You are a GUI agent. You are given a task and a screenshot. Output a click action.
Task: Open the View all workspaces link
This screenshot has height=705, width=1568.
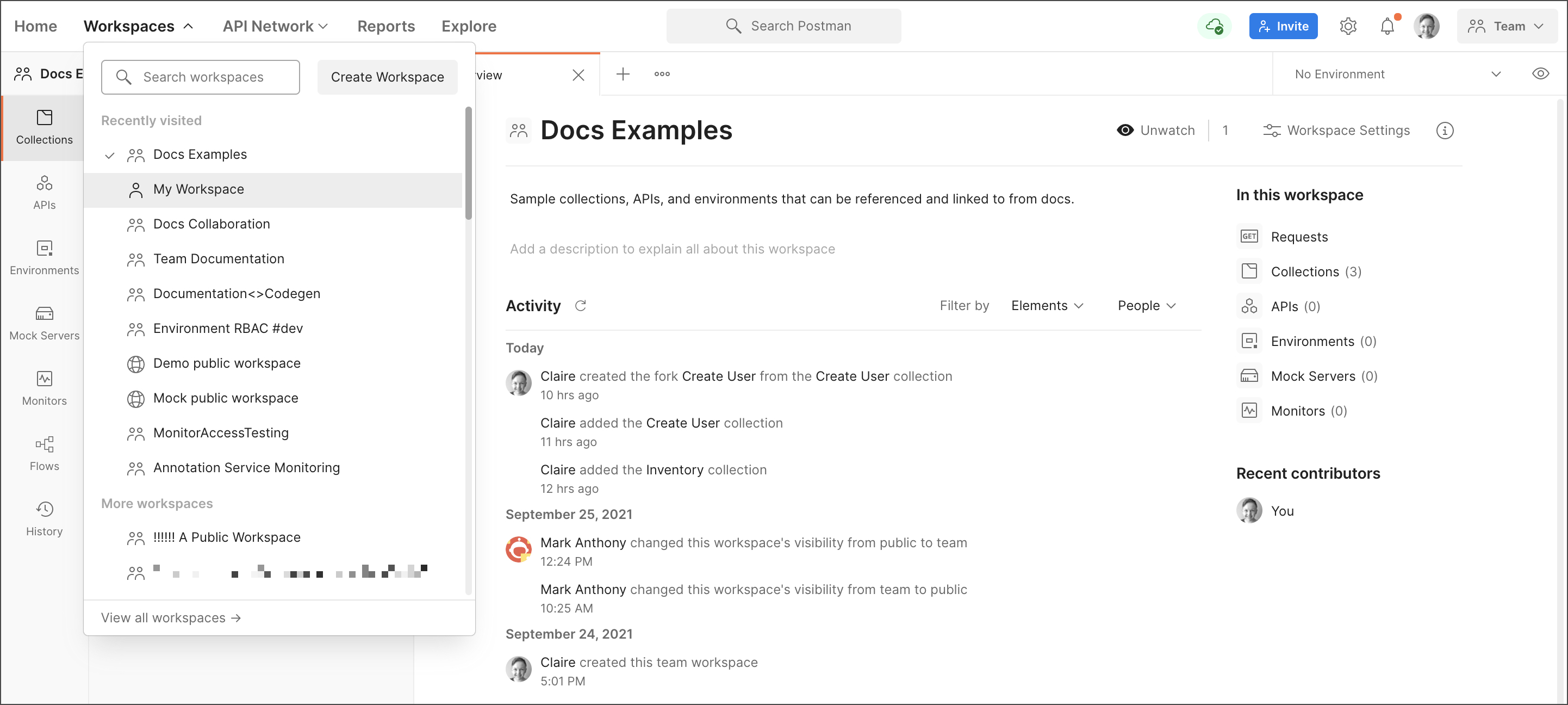[171, 617]
